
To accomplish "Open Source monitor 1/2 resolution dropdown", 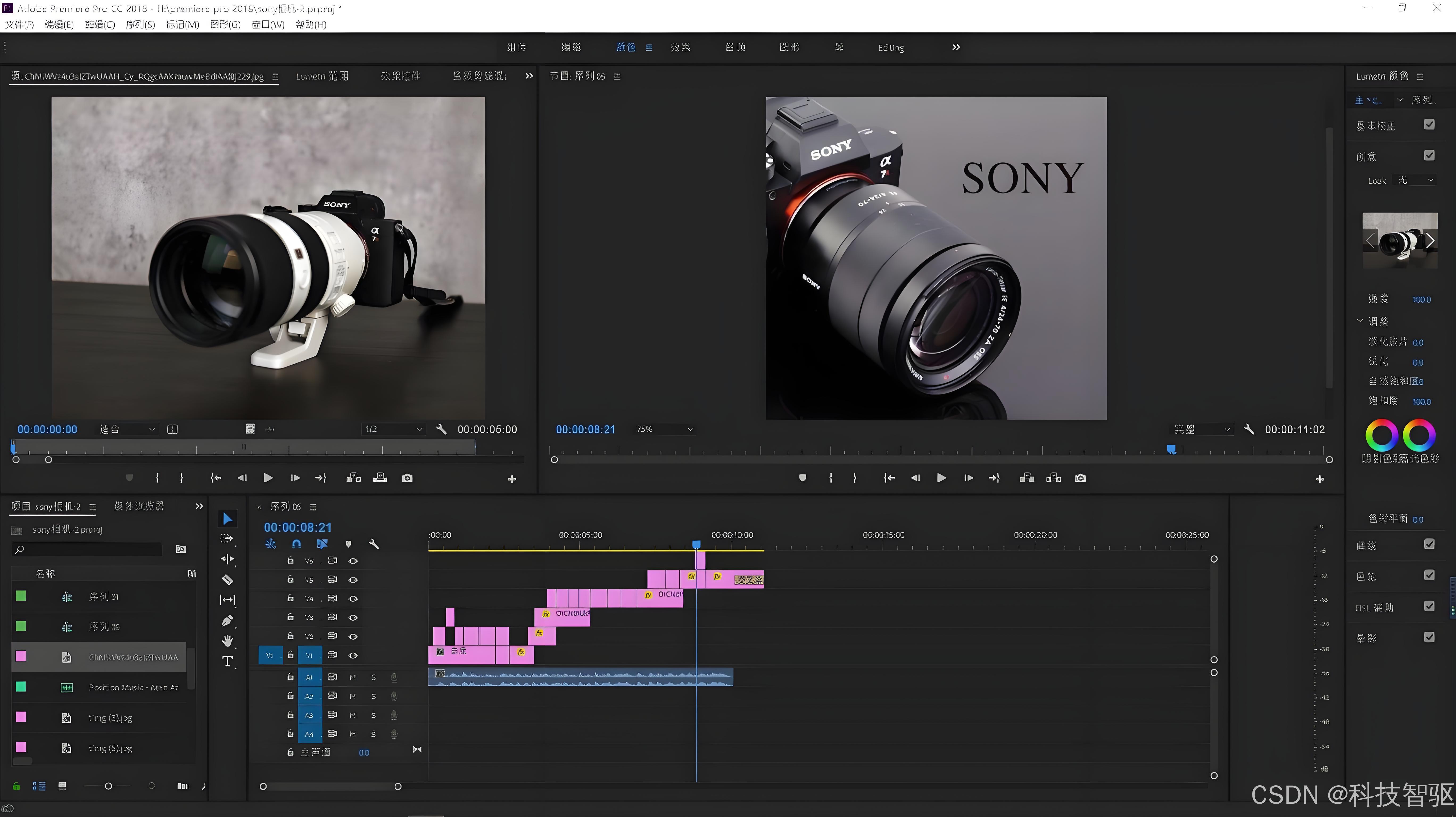I will click(393, 430).
